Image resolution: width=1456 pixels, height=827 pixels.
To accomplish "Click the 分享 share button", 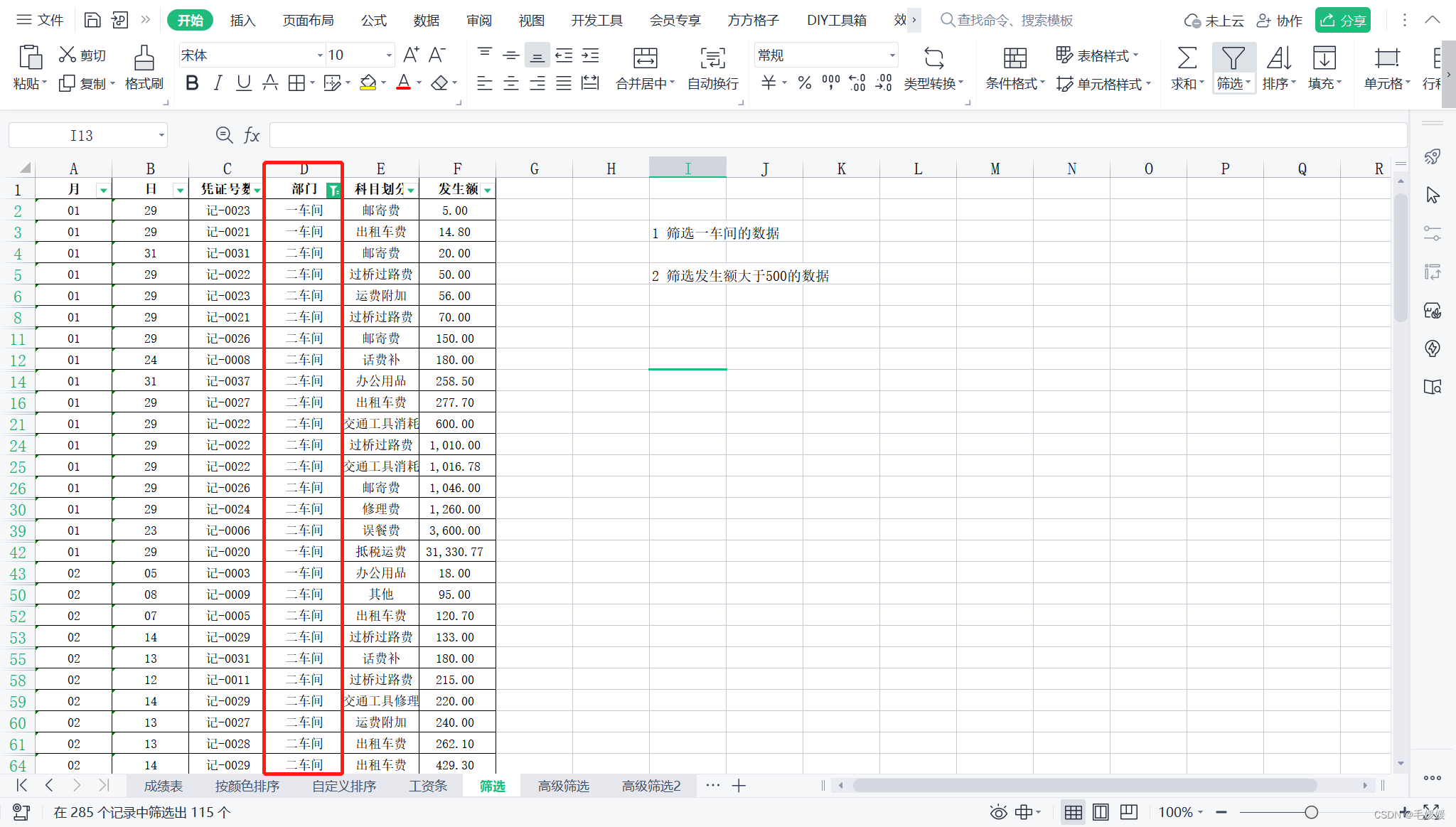I will [1342, 20].
